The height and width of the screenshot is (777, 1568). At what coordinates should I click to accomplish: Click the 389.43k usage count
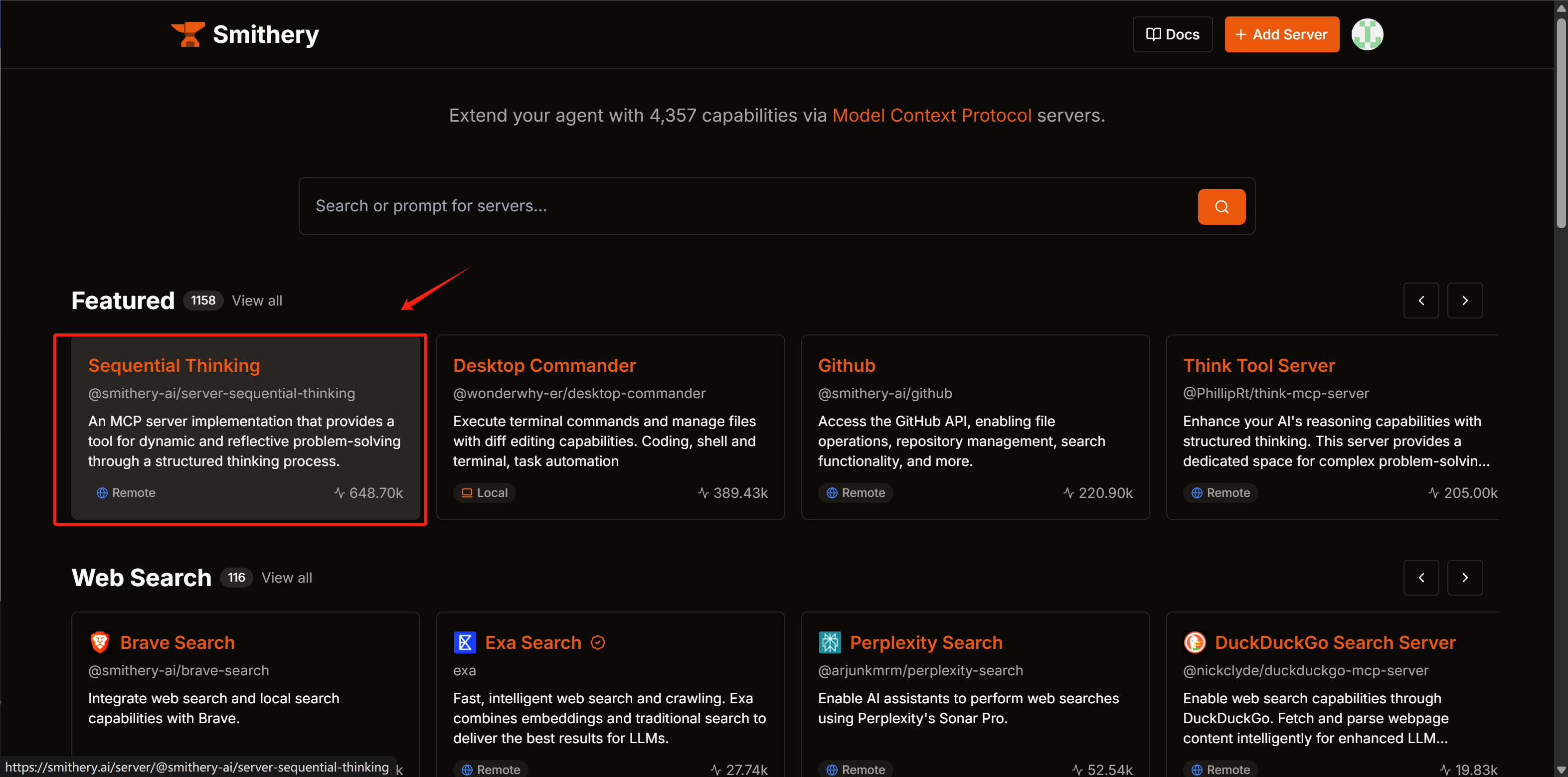click(733, 493)
